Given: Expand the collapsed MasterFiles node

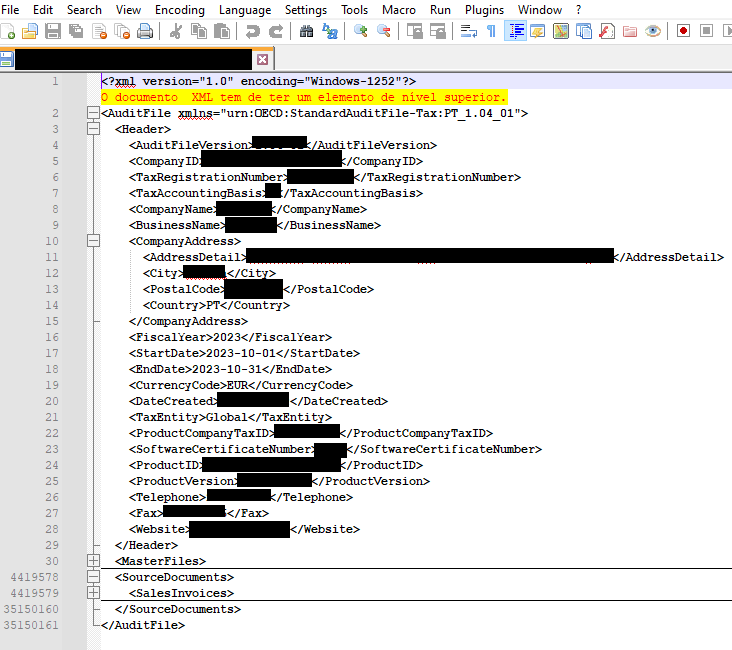Looking at the screenshot, I should click(x=93, y=561).
